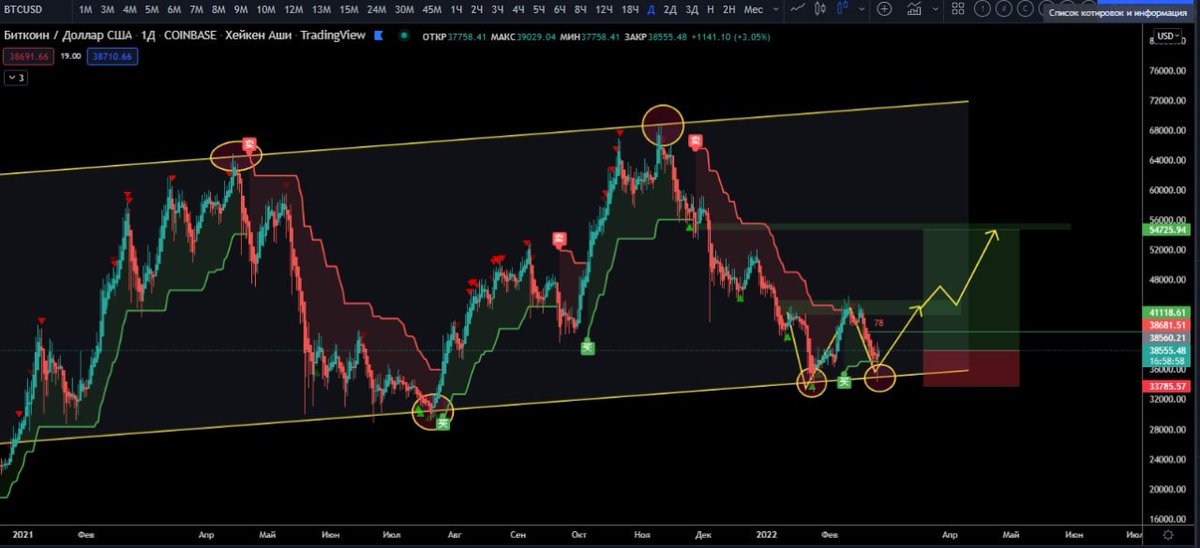
Task: Click the blue buy price 38710.66 button
Action: pyautogui.click(x=112, y=57)
